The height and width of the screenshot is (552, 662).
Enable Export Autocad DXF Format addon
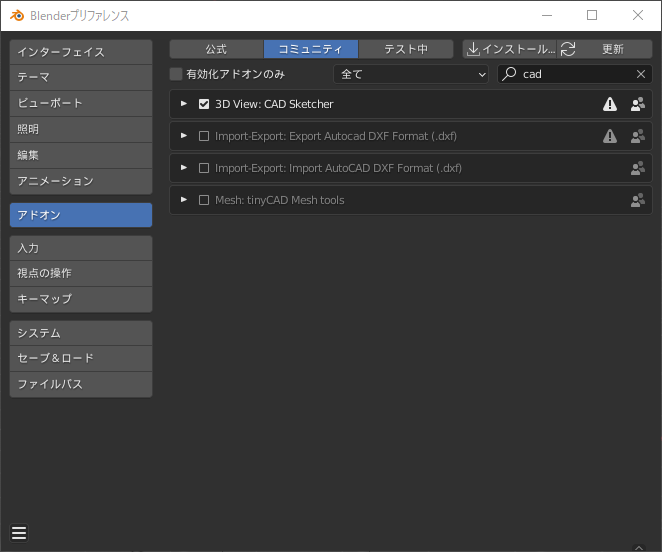click(204, 136)
